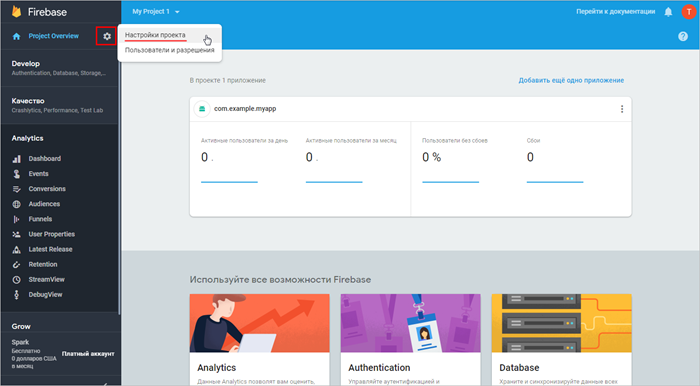Image resolution: width=700 pixels, height=386 pixels.
Task: Open the user account avatar T
Action: [x=688, y=12]
